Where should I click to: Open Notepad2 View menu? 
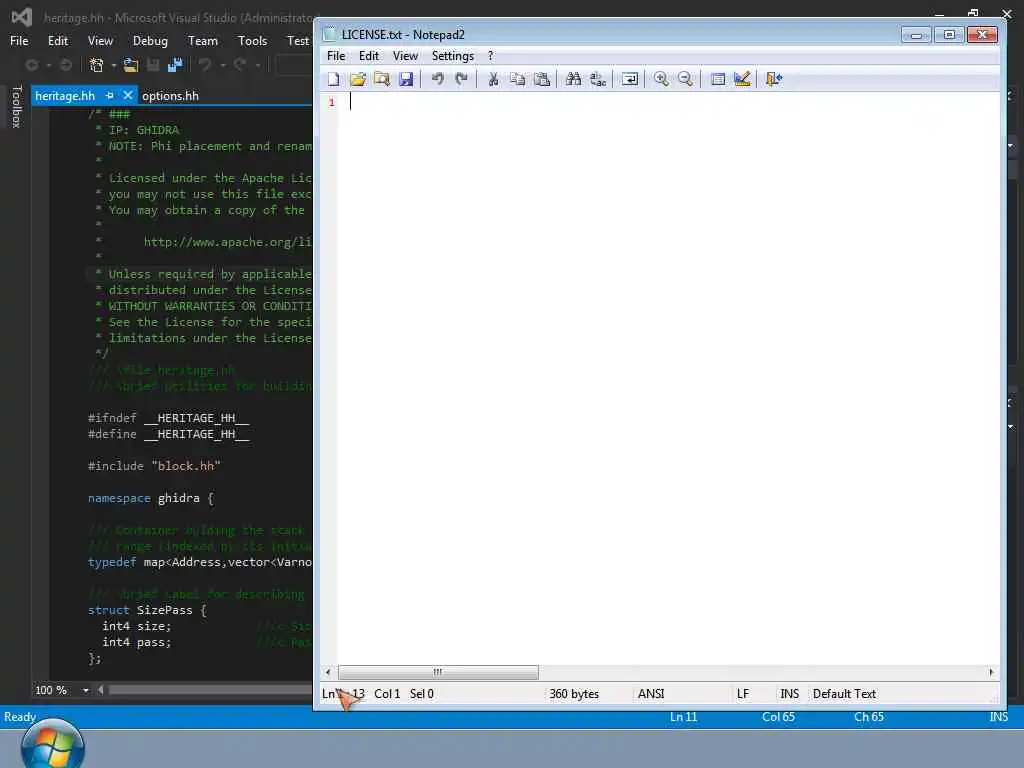pyautogui.click(x=405, y=56)
